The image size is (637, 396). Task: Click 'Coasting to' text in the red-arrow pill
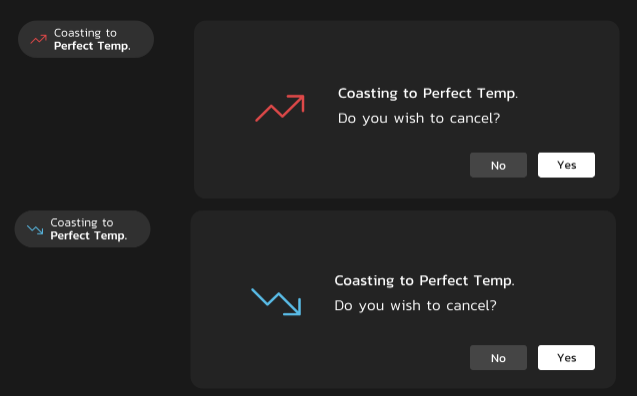tap(85, 33)
